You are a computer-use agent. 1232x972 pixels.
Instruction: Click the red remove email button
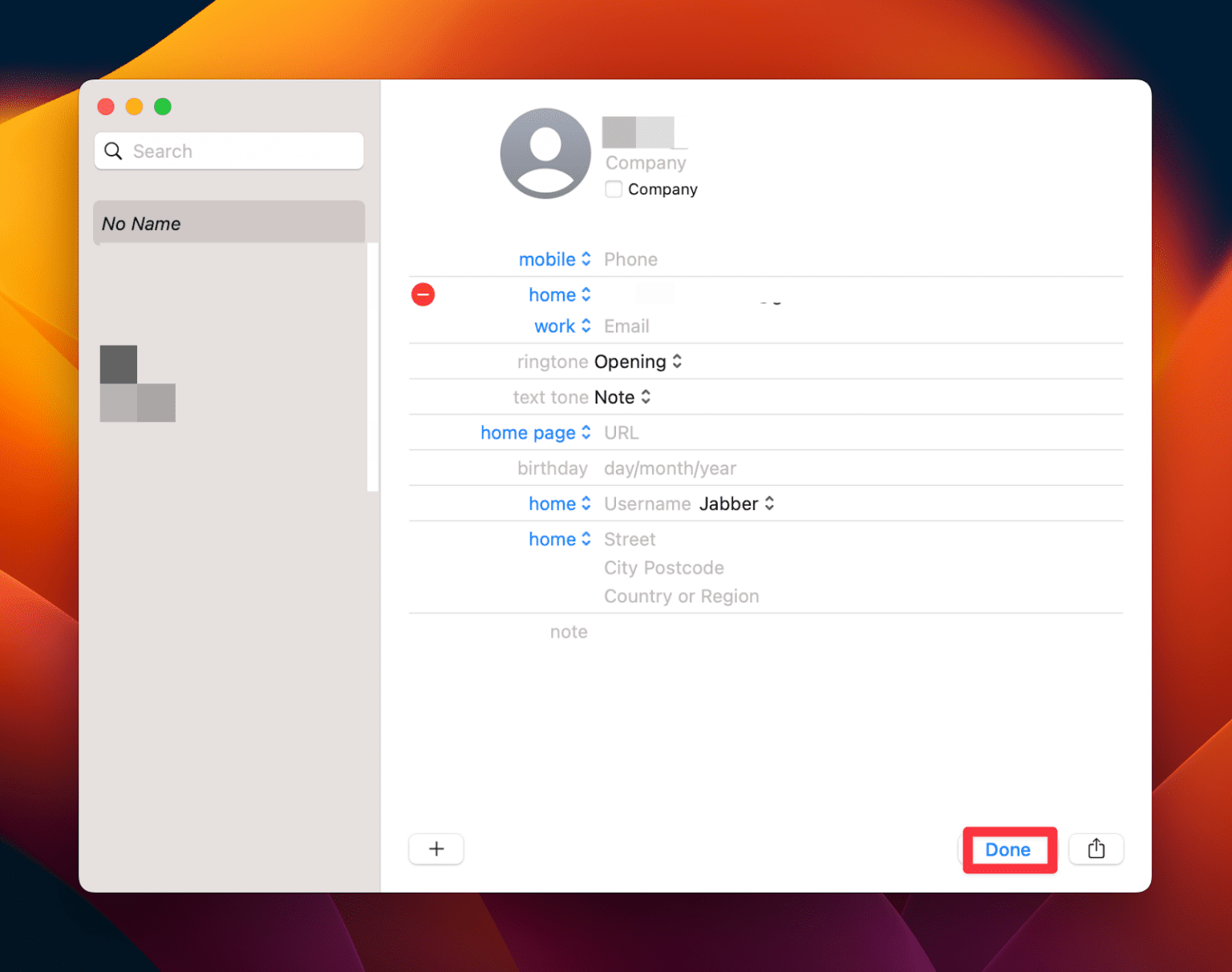tap(423, 294)
